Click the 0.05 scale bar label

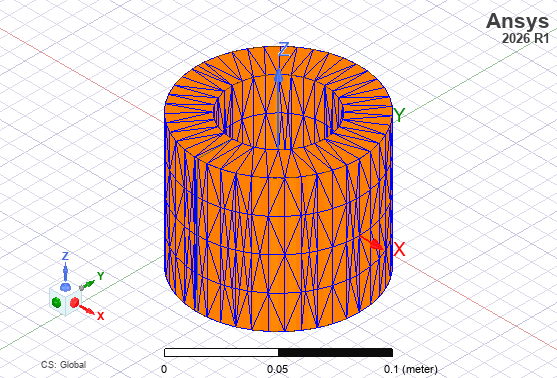click(277, 369)
